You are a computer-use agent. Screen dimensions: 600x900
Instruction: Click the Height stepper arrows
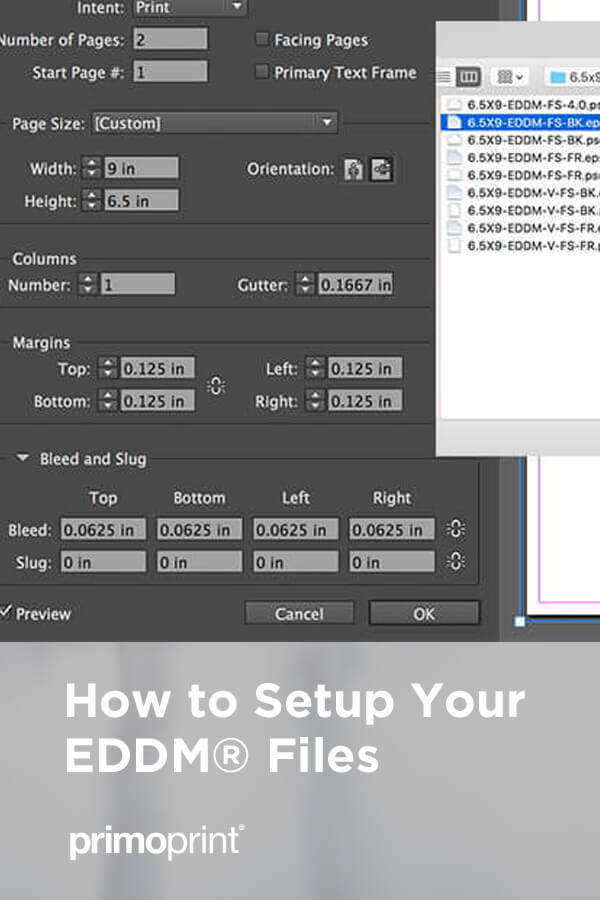(x=92, y=200)
